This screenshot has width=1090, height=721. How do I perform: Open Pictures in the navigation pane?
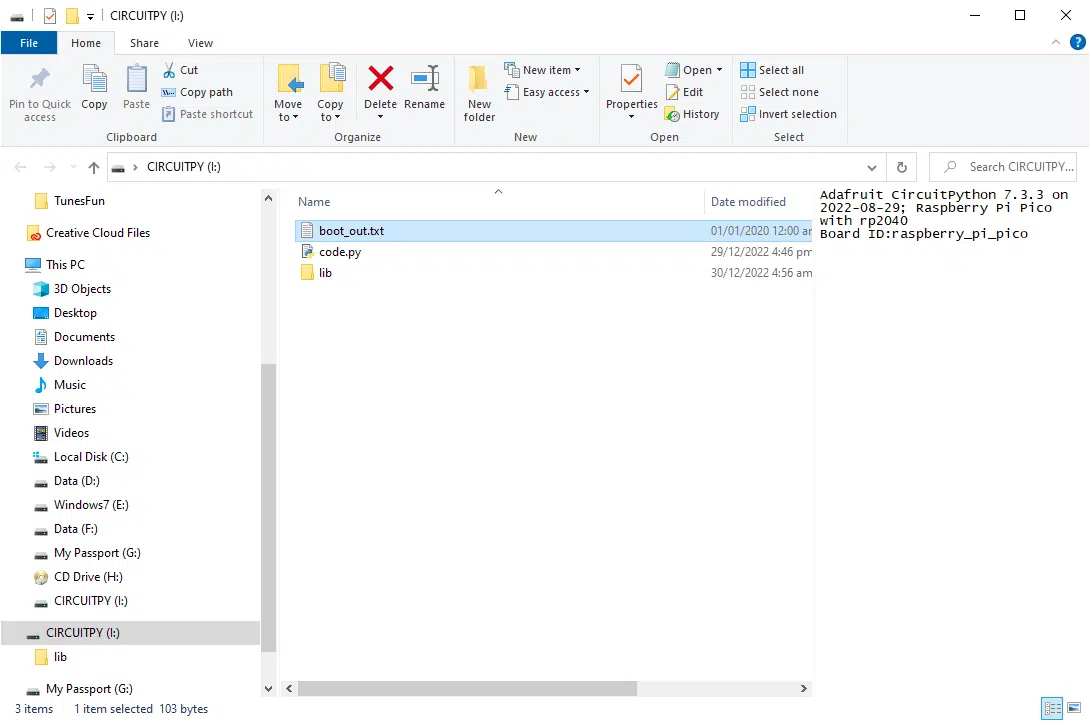(65, 409)
